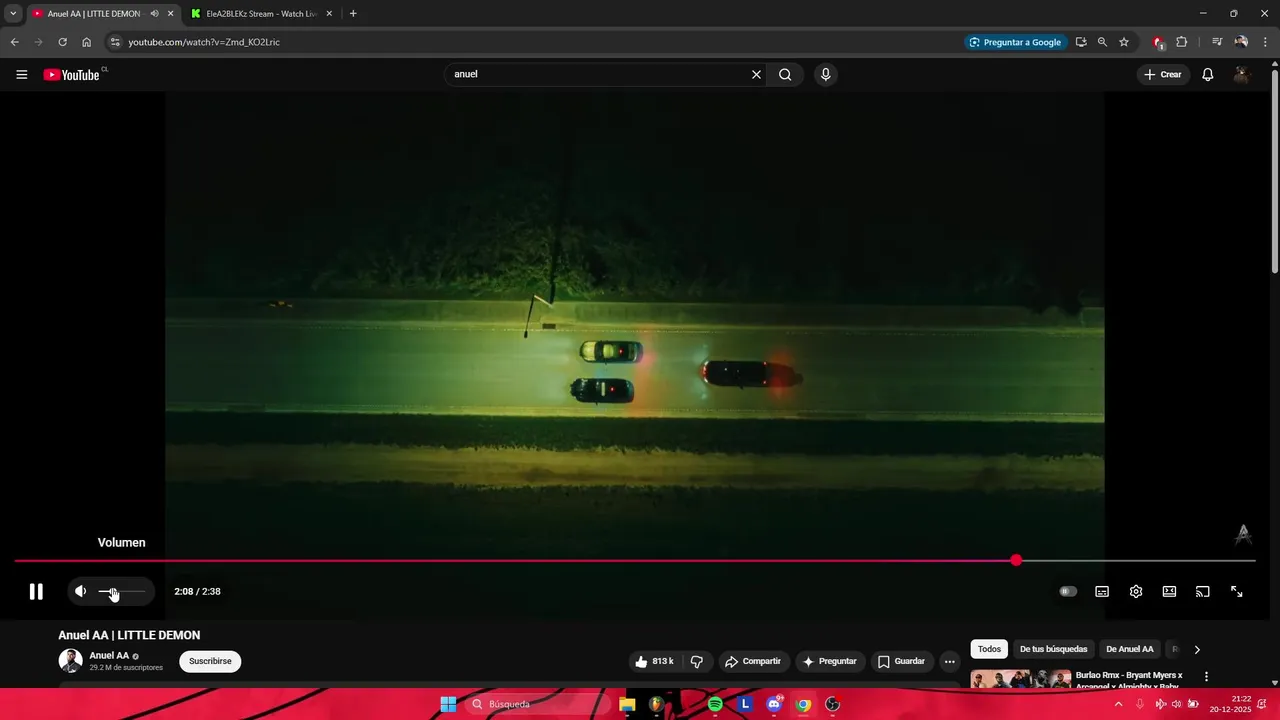Open the YouTube account avatar menu
1280x720 pixels.
(1242, 74)
